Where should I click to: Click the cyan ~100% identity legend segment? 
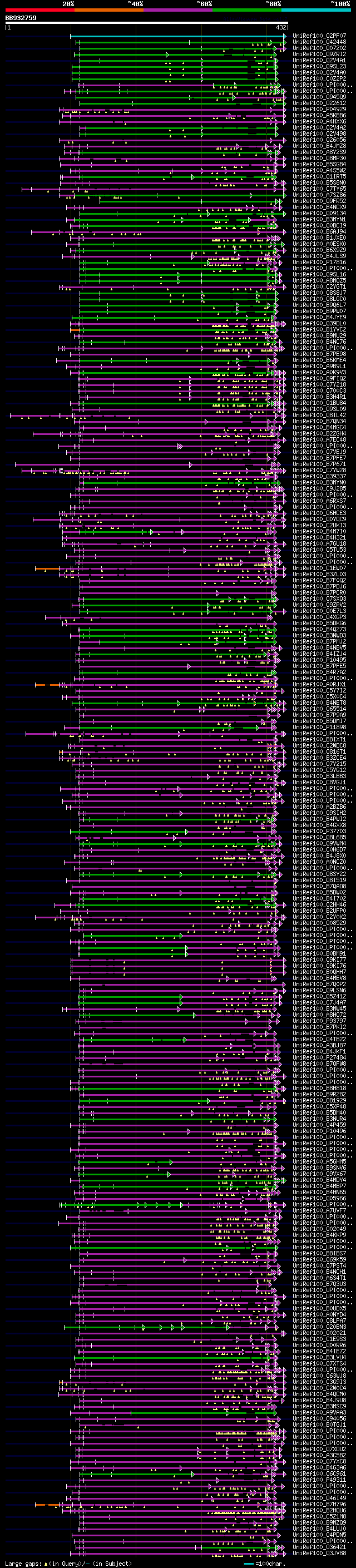click(x=316, y=10)
